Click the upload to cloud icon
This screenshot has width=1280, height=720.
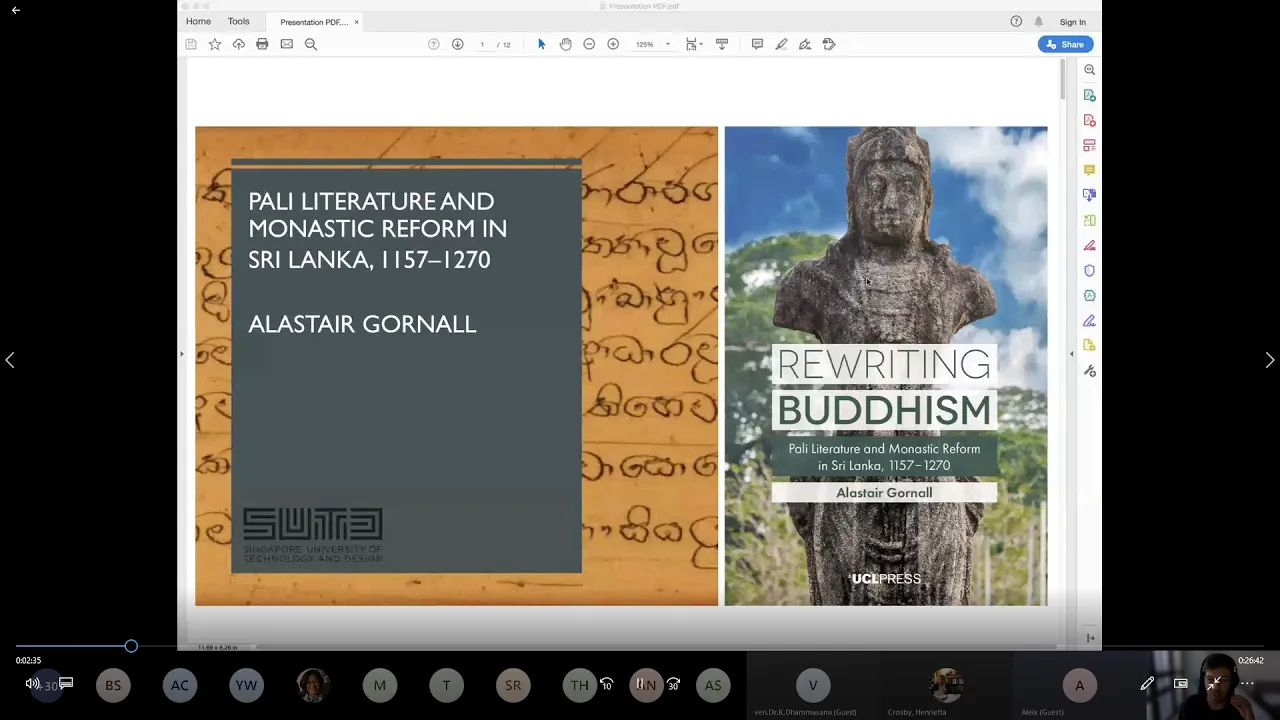238,44
